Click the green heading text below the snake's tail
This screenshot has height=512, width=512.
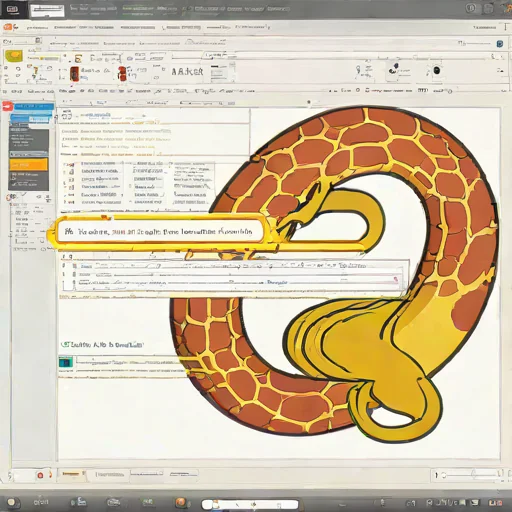pyautogui.click(x=102, y=344)
